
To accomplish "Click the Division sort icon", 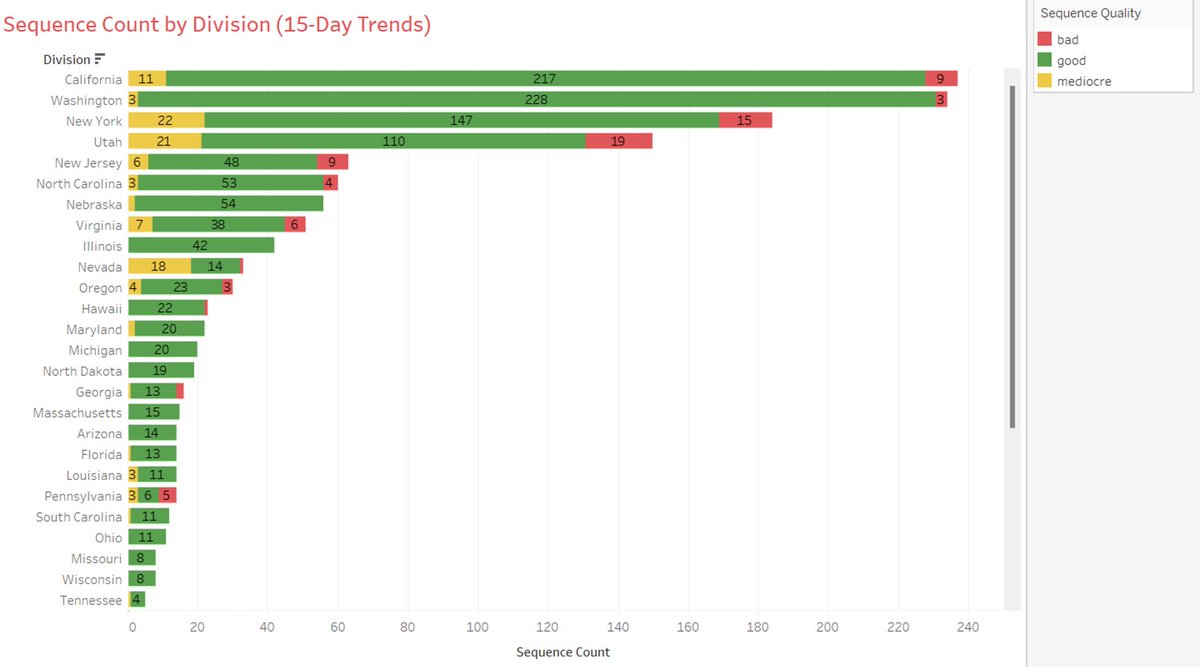I will coord(100,60).
